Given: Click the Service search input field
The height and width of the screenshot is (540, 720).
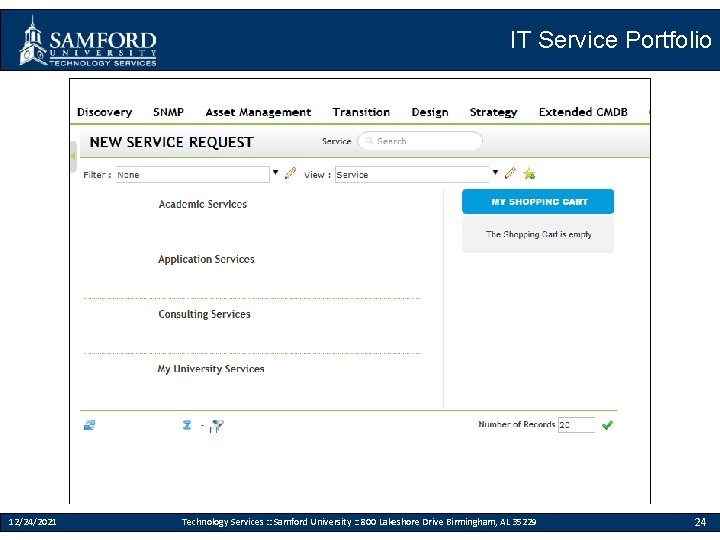Looking at the screenshot, I should coord(420,141).
